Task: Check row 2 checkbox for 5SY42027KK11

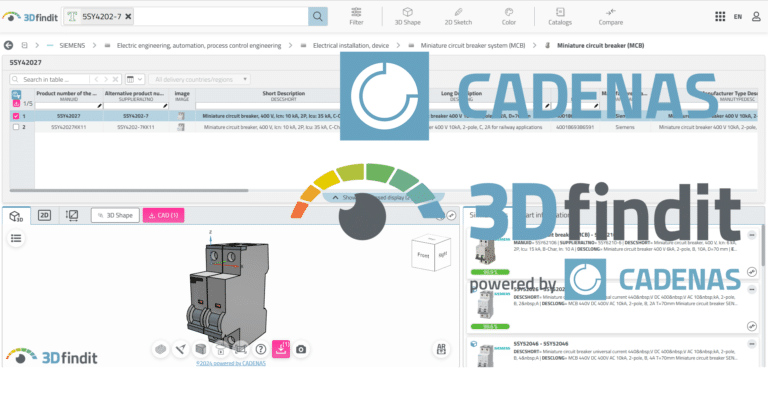Action: pos(16,127)
